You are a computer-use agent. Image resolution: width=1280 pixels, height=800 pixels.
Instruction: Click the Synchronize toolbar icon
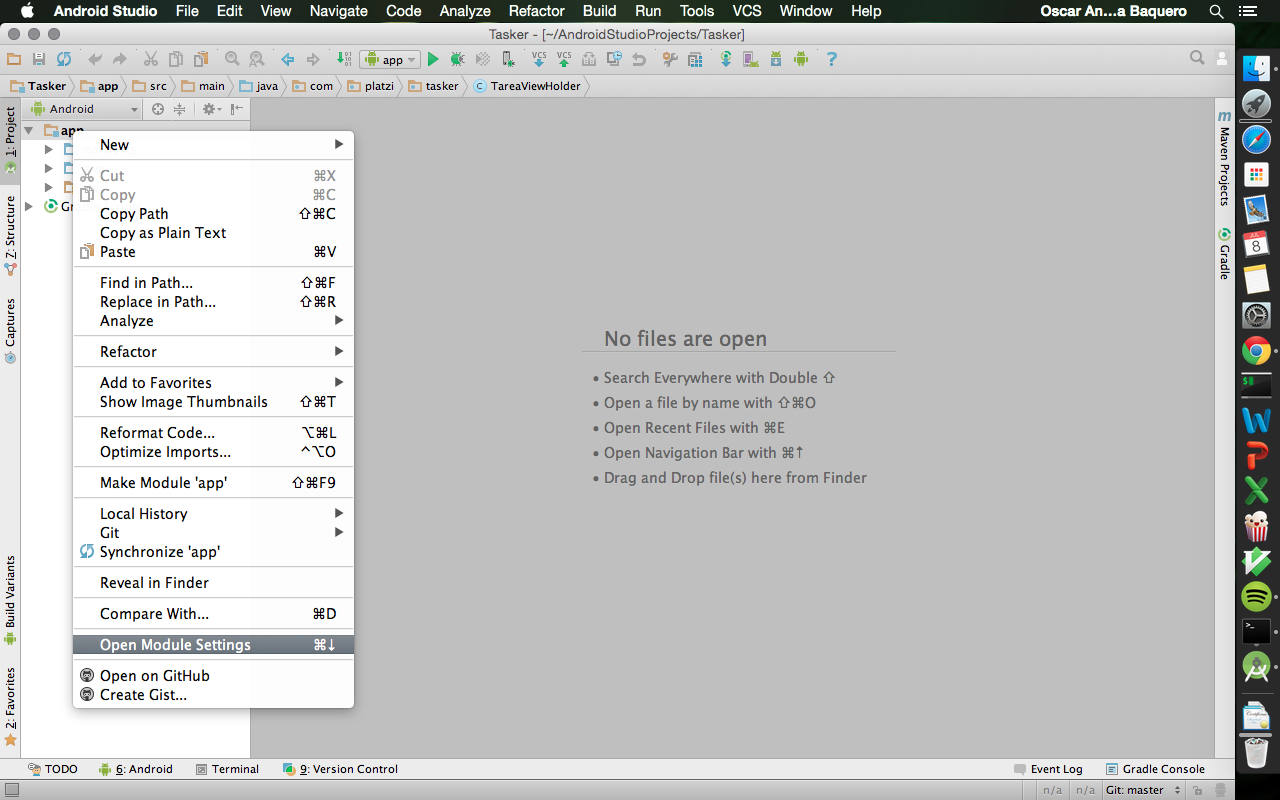click(x=64, y=59)
